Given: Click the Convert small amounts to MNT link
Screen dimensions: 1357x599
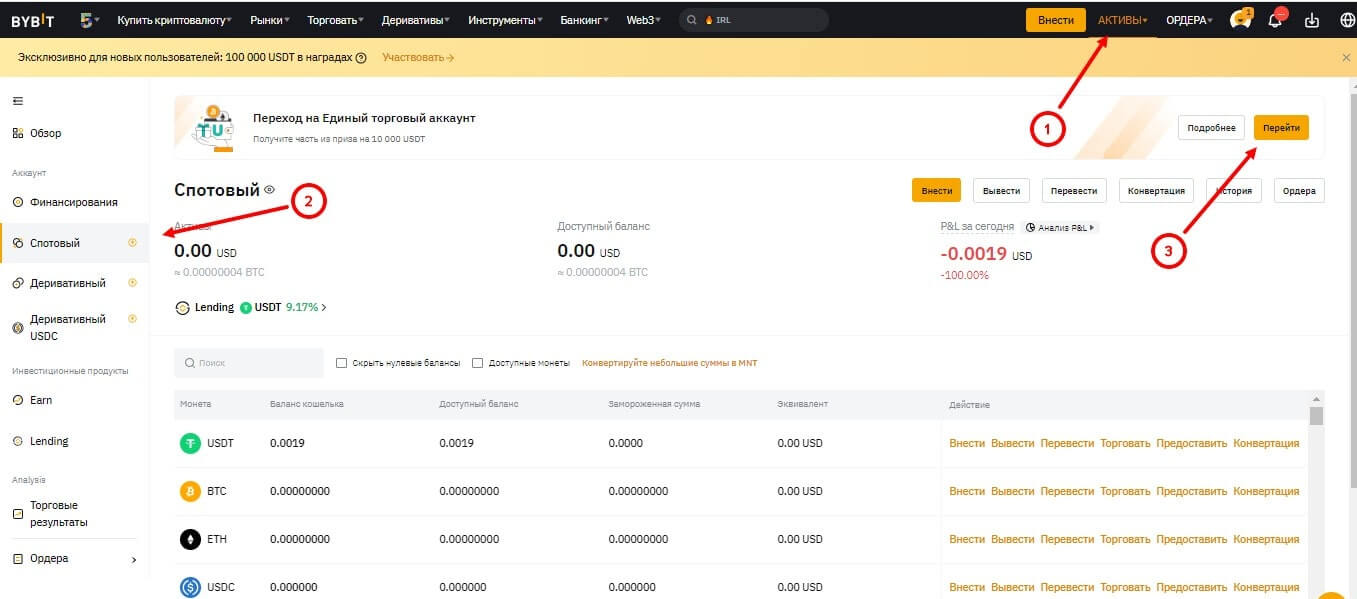Looking at the screenshot, I should 669,363.
